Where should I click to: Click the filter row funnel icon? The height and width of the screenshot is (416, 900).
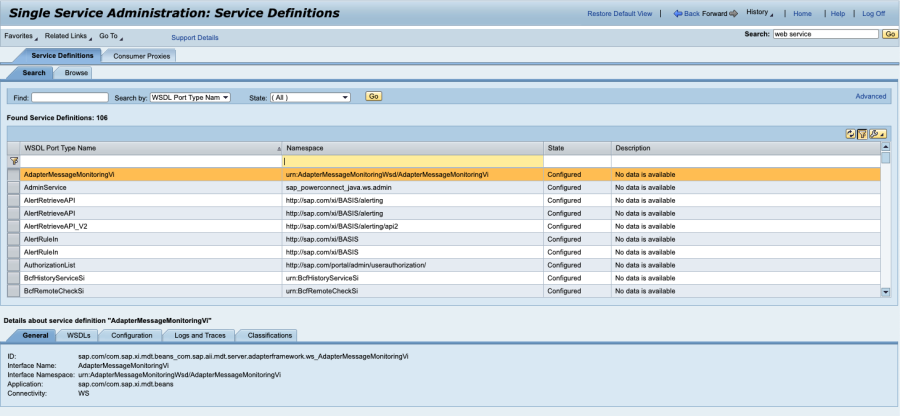(14, 160)
